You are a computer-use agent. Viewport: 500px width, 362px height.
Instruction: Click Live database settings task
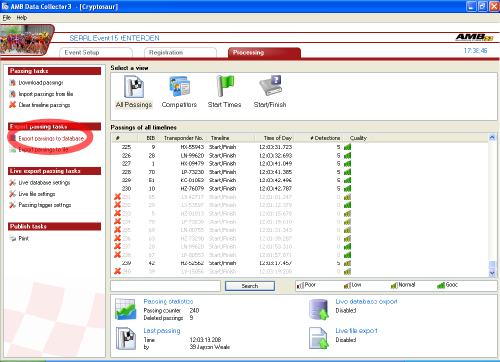[44, 183]
